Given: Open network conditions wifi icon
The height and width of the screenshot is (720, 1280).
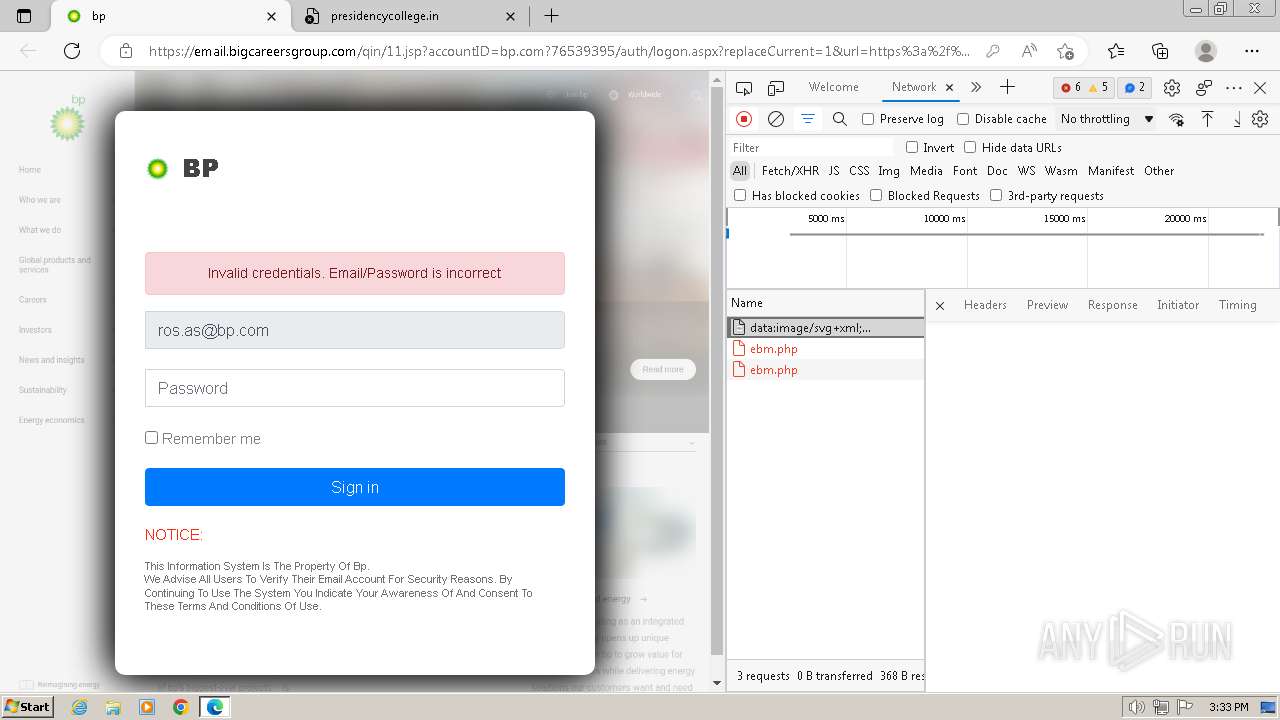Looking at the screenshot, I should (1176, 119).
